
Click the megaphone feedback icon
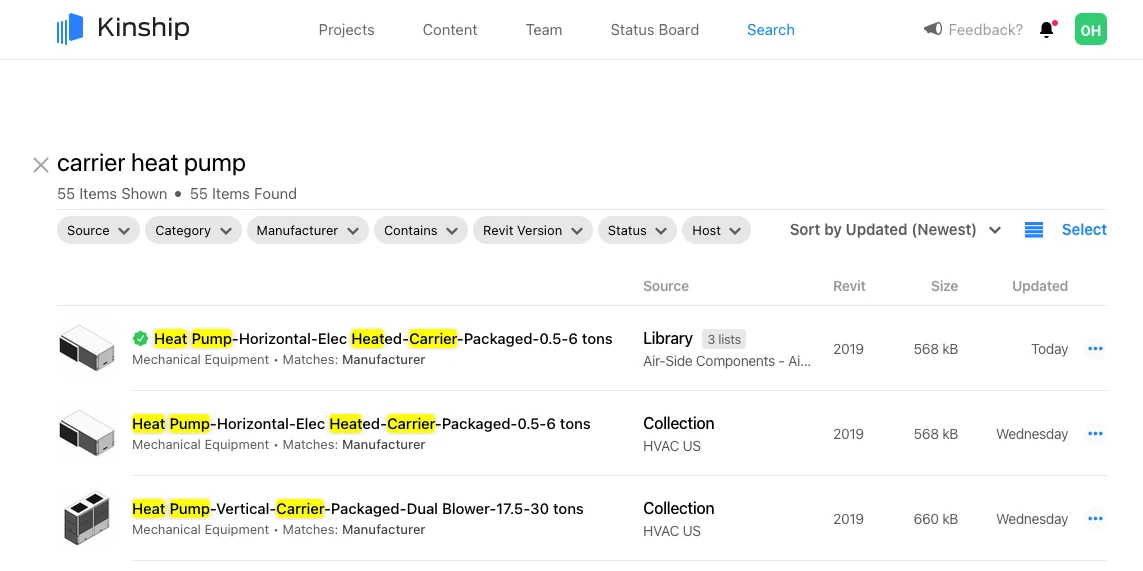[932, 29]
